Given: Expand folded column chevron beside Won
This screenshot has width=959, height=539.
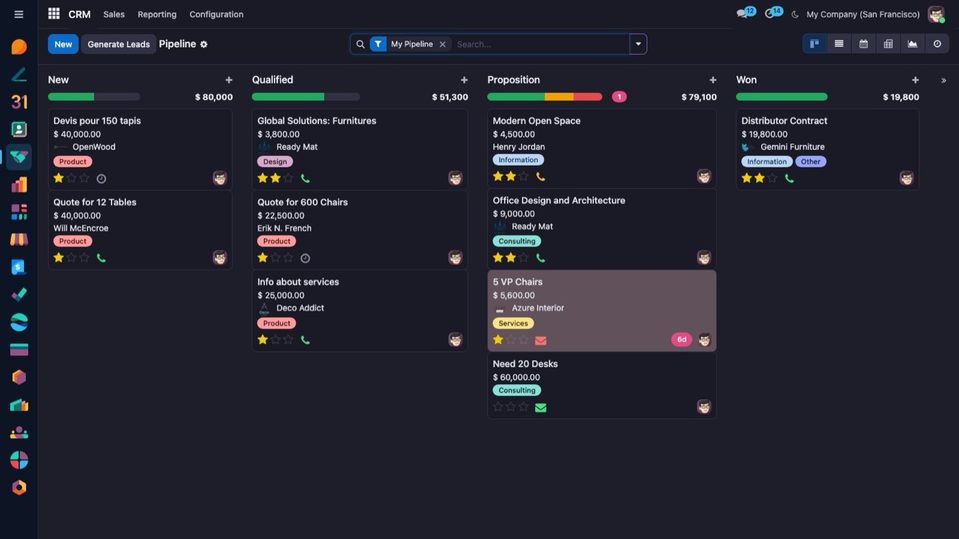Looking at the screenshot, I should pos(944,80).
